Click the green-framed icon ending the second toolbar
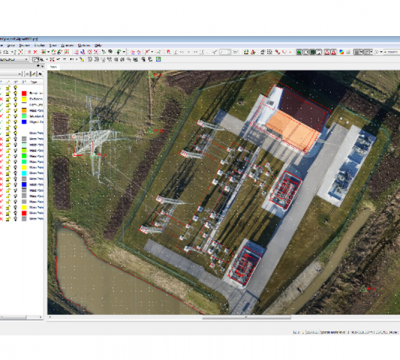Viewport: 400px width, 360px height. point(158,59)
